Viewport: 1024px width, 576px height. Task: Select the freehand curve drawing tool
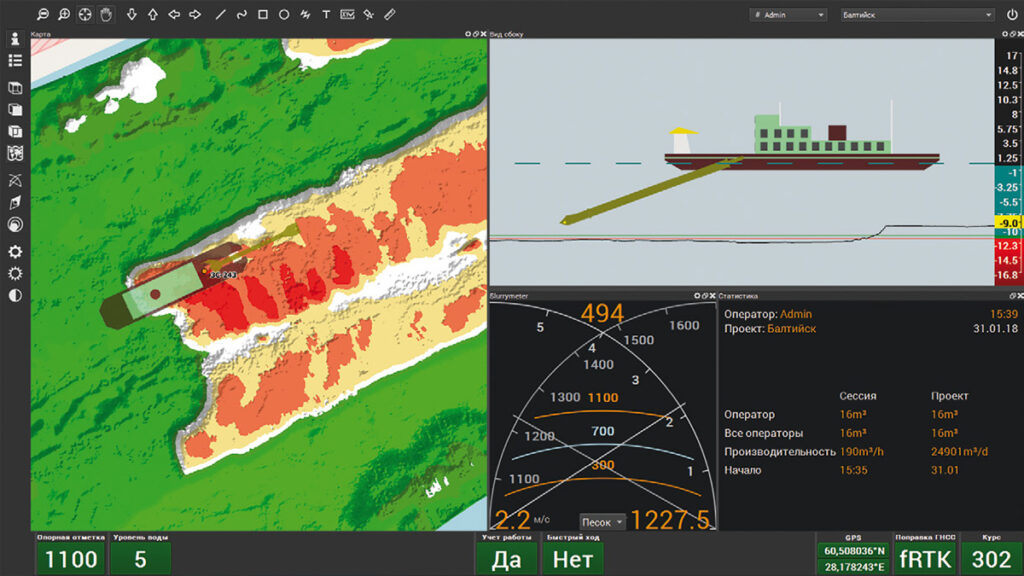click(x=242, y=14)
